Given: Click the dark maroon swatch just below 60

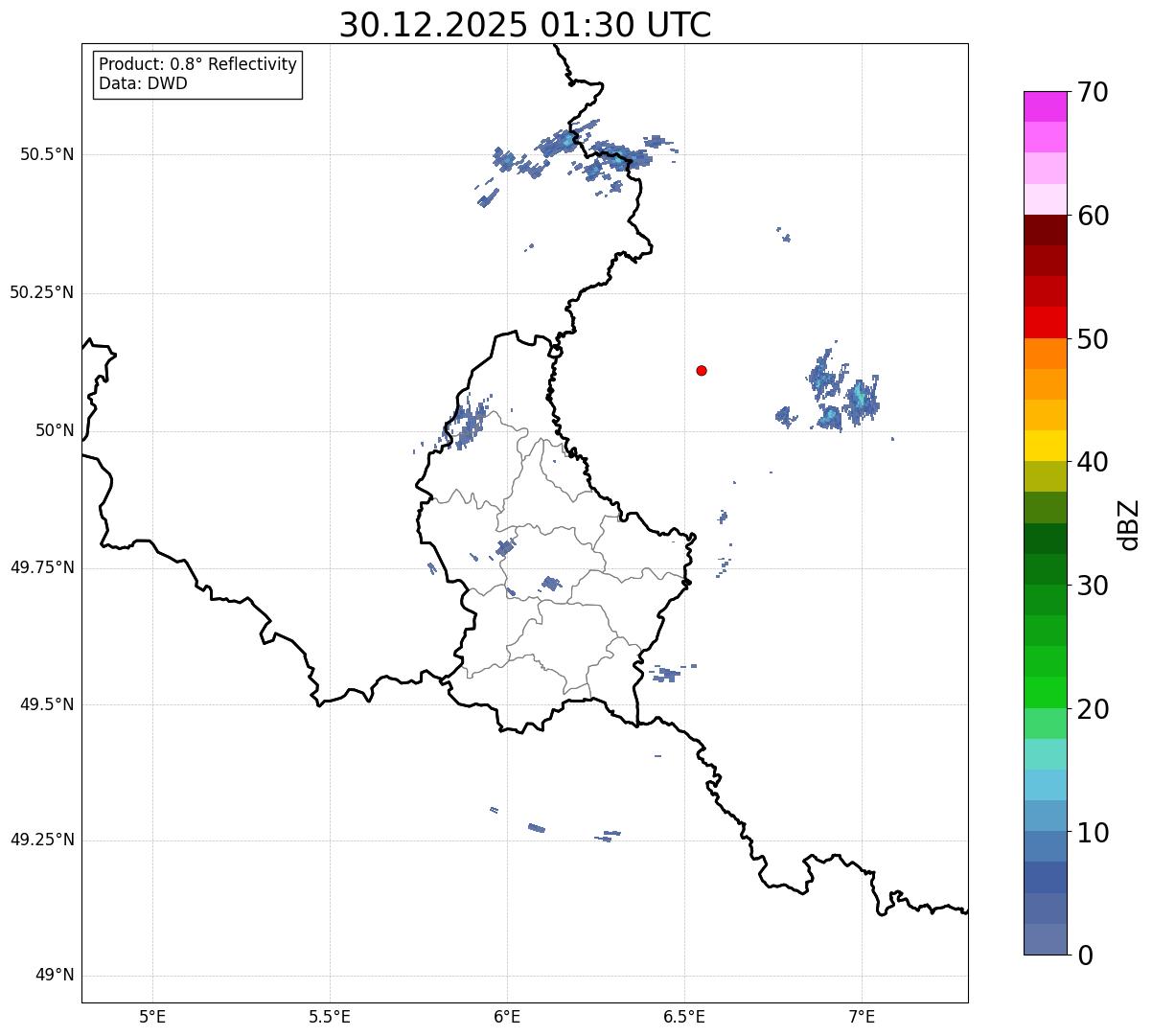Looking at the screenshot, I should click(1046, 230).
